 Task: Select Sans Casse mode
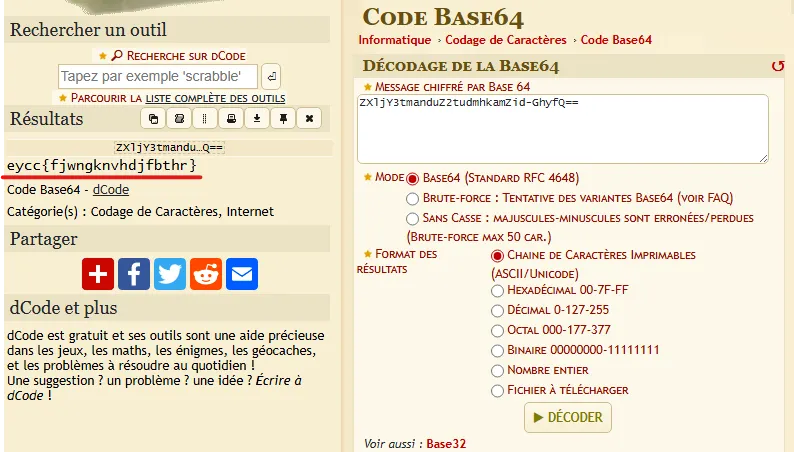tap(413, 219)
